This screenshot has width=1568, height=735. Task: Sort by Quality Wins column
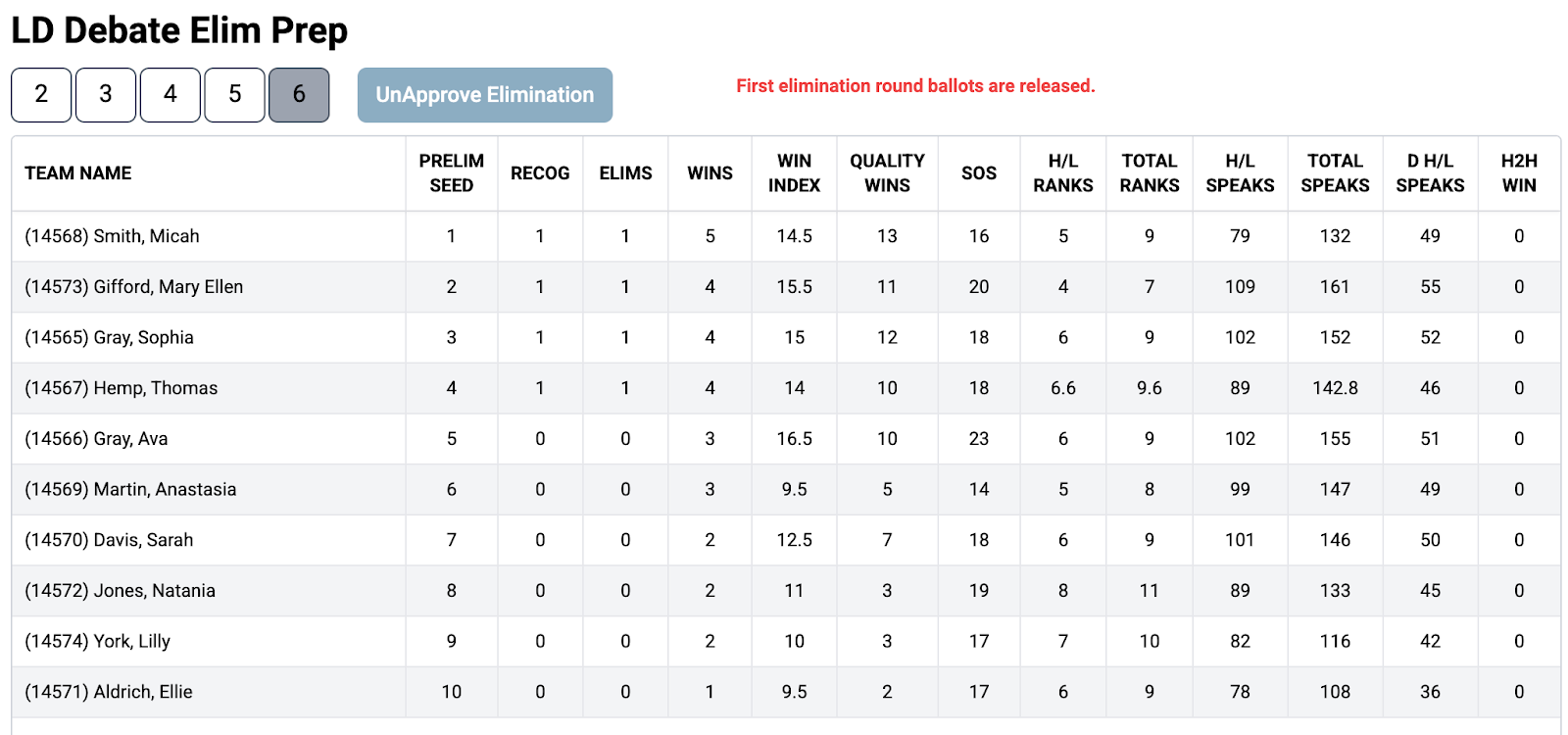click(x=887, y=173)
